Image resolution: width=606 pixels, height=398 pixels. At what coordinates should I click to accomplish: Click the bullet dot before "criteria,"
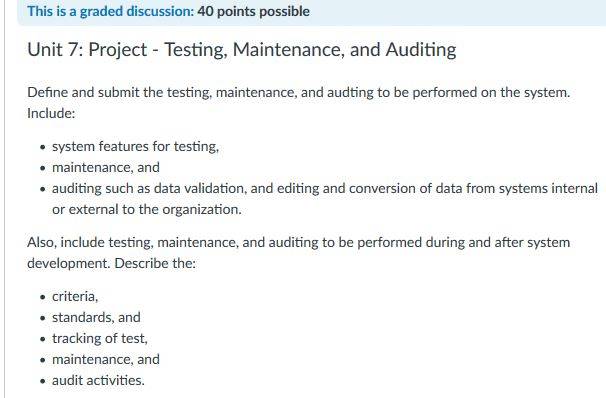pos(43,297)
